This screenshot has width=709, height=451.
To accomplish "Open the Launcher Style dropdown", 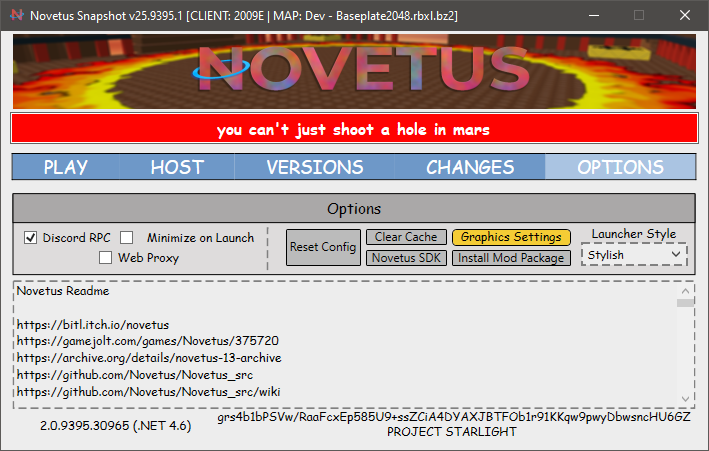I will point(634,255).
